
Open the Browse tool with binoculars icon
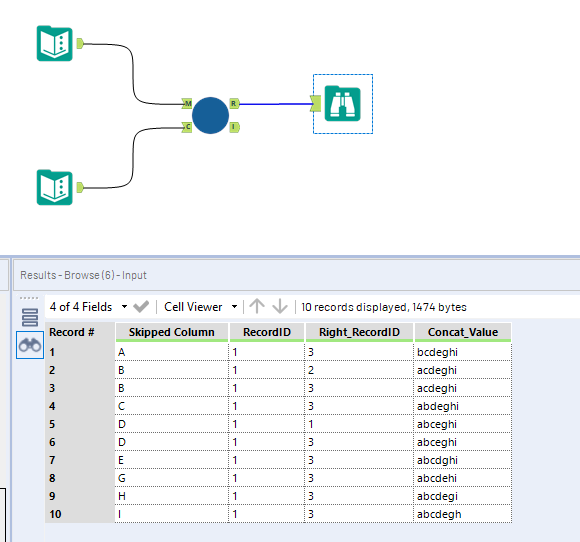343,104
